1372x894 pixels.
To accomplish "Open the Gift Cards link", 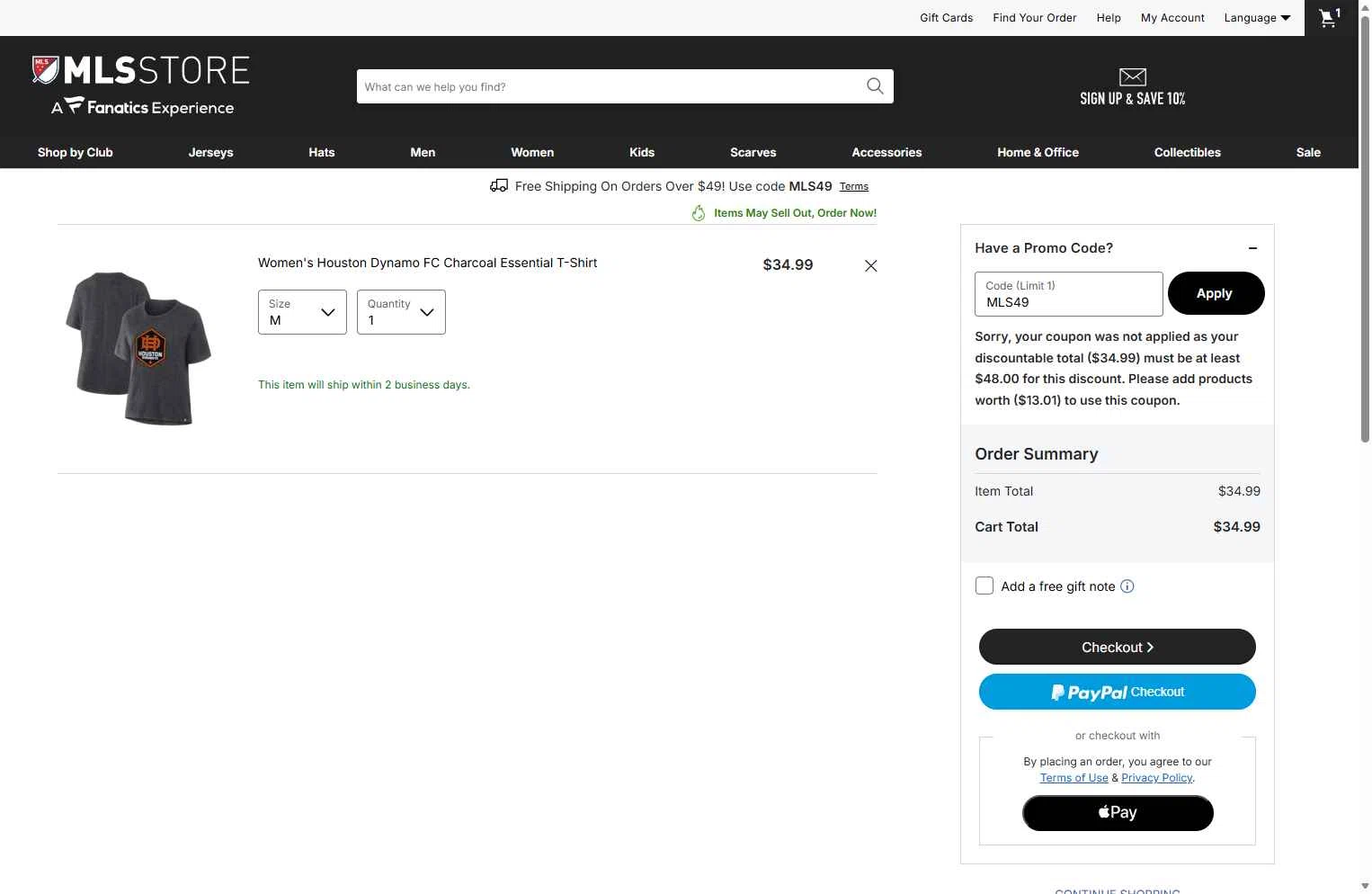I will [x=946, y=18].
